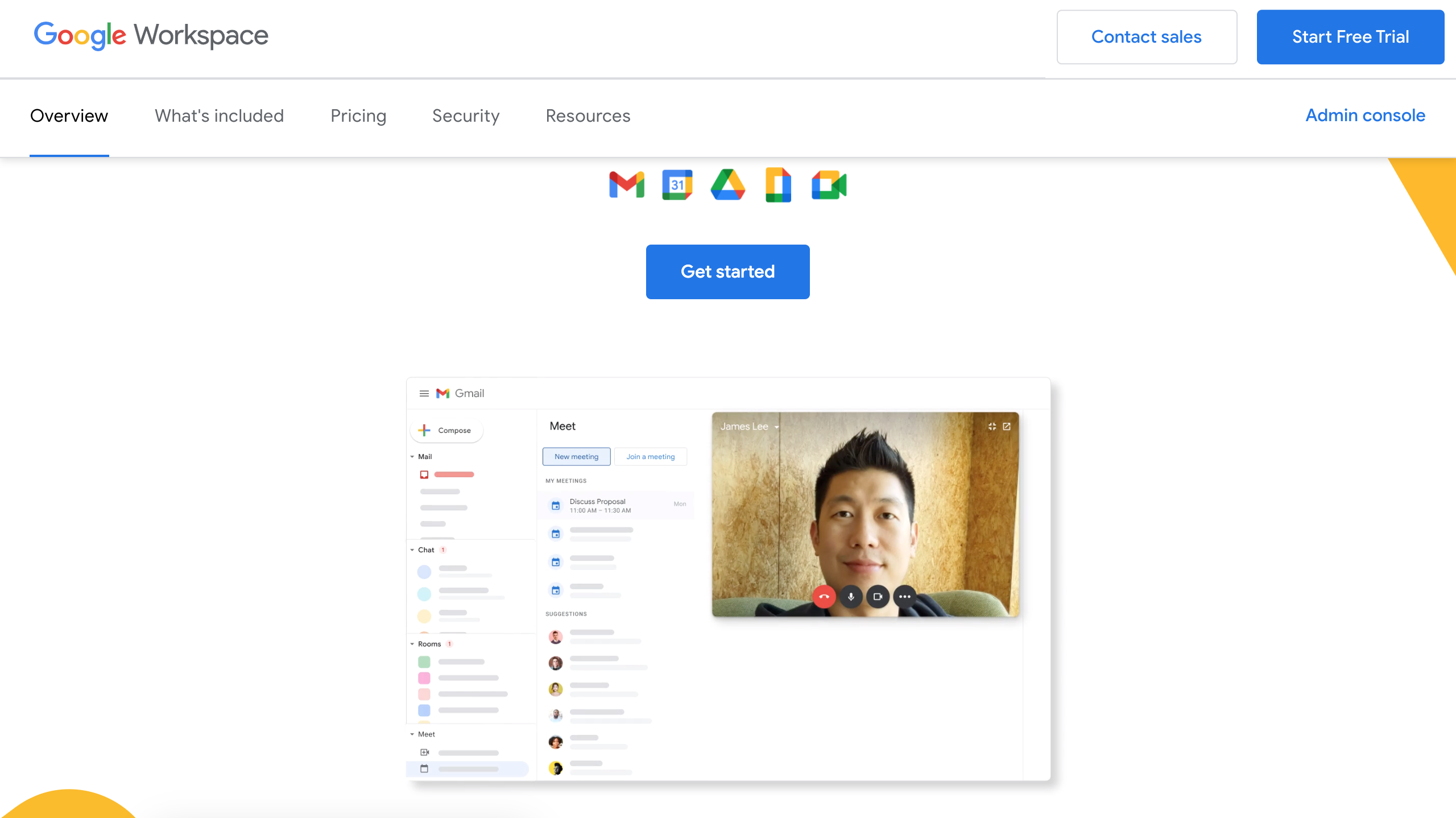Click the red hang up call button
This screenshot has width=1456, height=818.
[824, 597]
